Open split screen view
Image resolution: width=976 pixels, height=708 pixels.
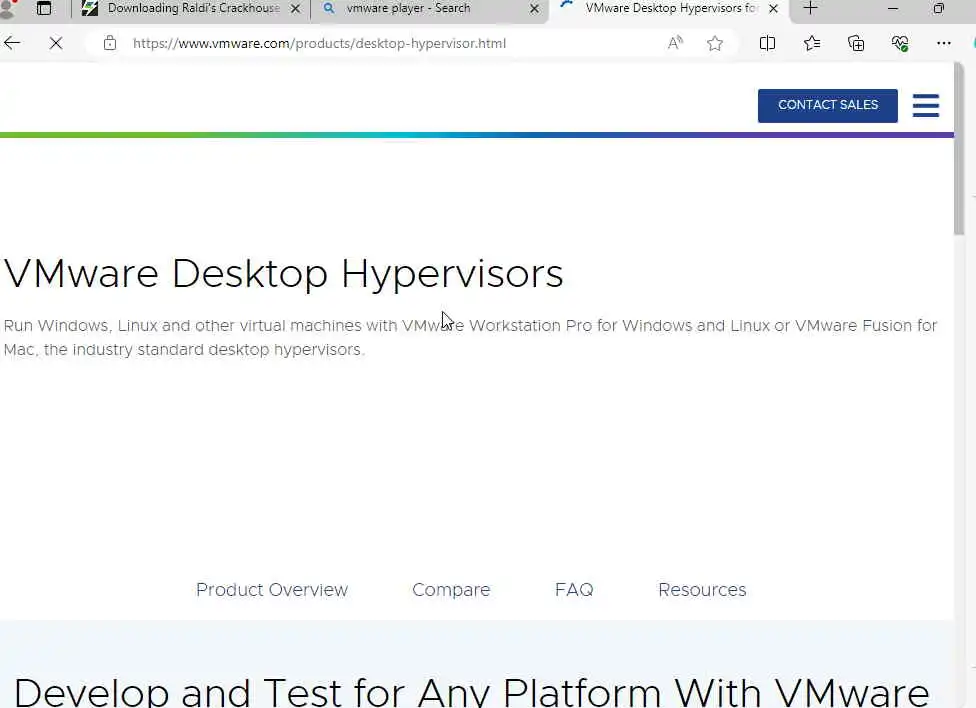point(767,43)
